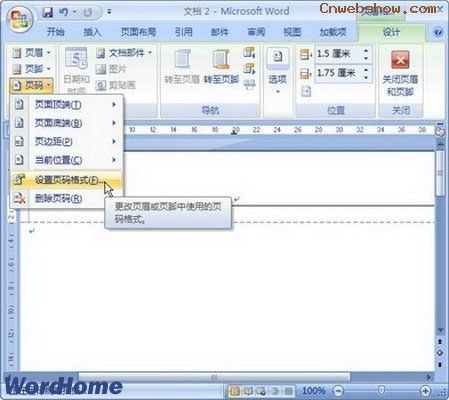Zoom out with minus icon
The height and width of the screenshot is (400, 449).
click(x=338, y=390)
